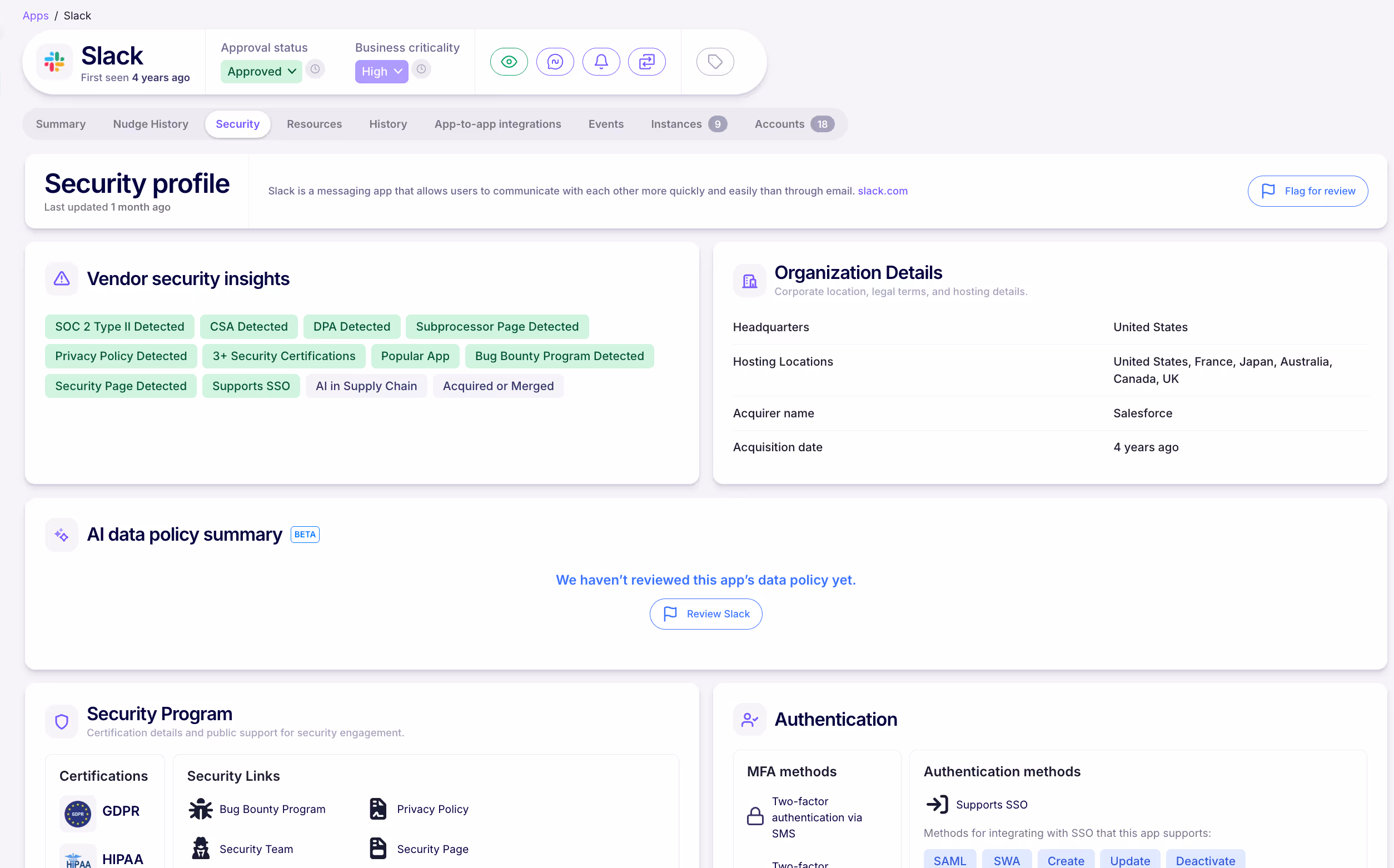Click the Organization Details building icon
Viewport: 1394px width, 868px height.
point(749,281)
